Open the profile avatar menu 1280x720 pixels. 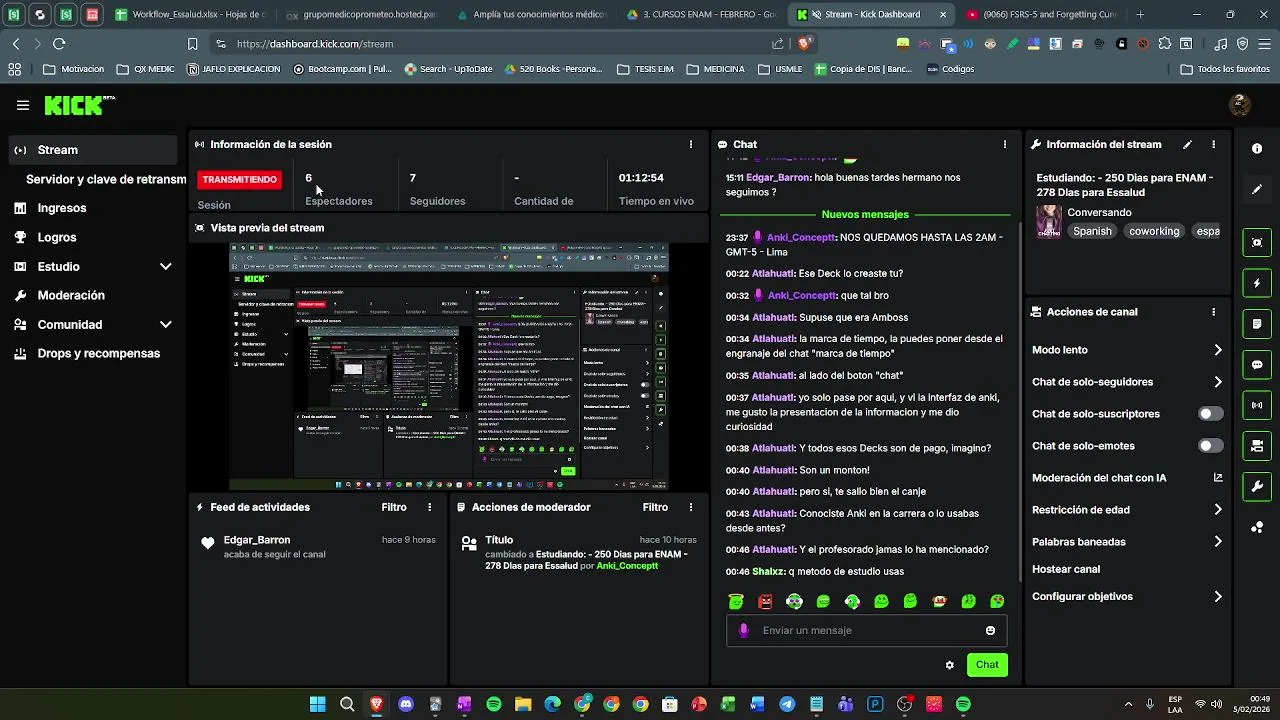[x=1240, y=105]
